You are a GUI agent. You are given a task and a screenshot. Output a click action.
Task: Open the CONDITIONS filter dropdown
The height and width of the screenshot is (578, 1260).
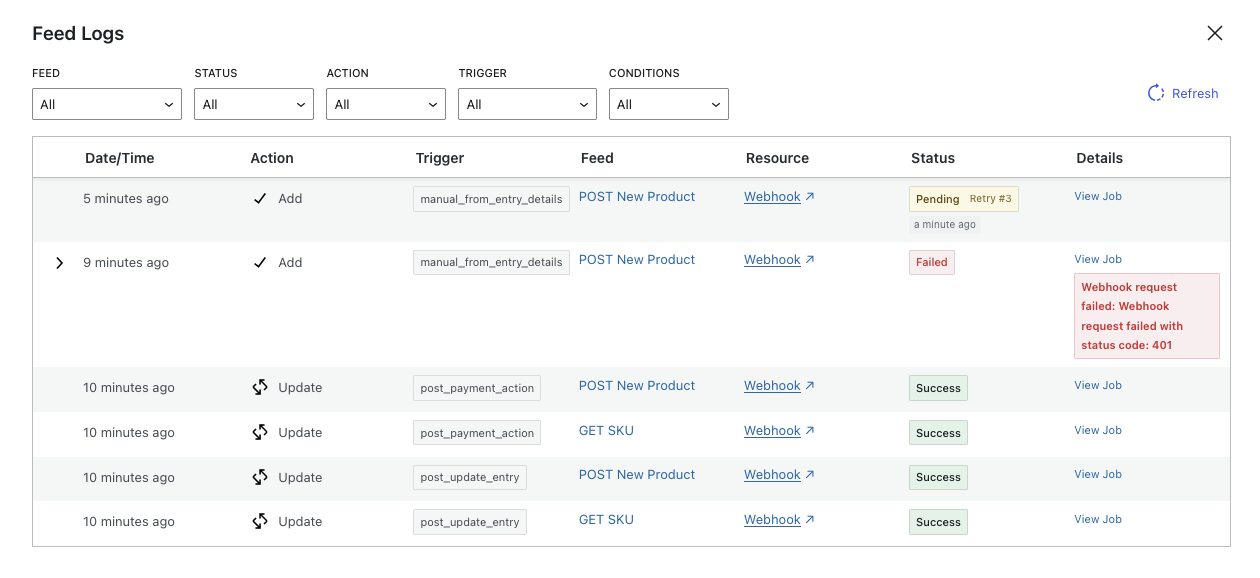[669, 104]
